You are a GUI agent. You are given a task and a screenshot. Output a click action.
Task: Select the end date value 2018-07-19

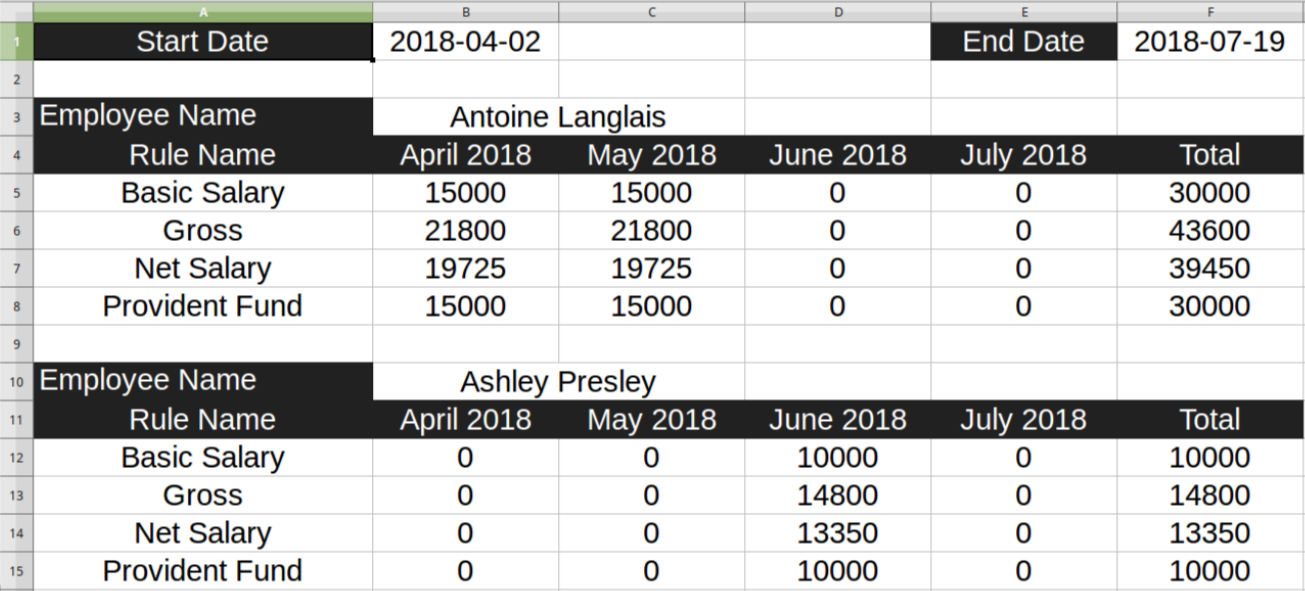[1211, 42]
